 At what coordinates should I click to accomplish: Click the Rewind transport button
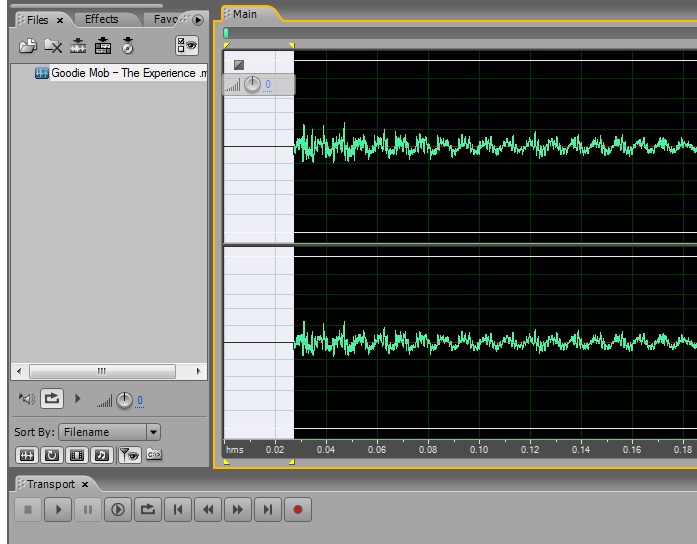click(x=208, y=509)
